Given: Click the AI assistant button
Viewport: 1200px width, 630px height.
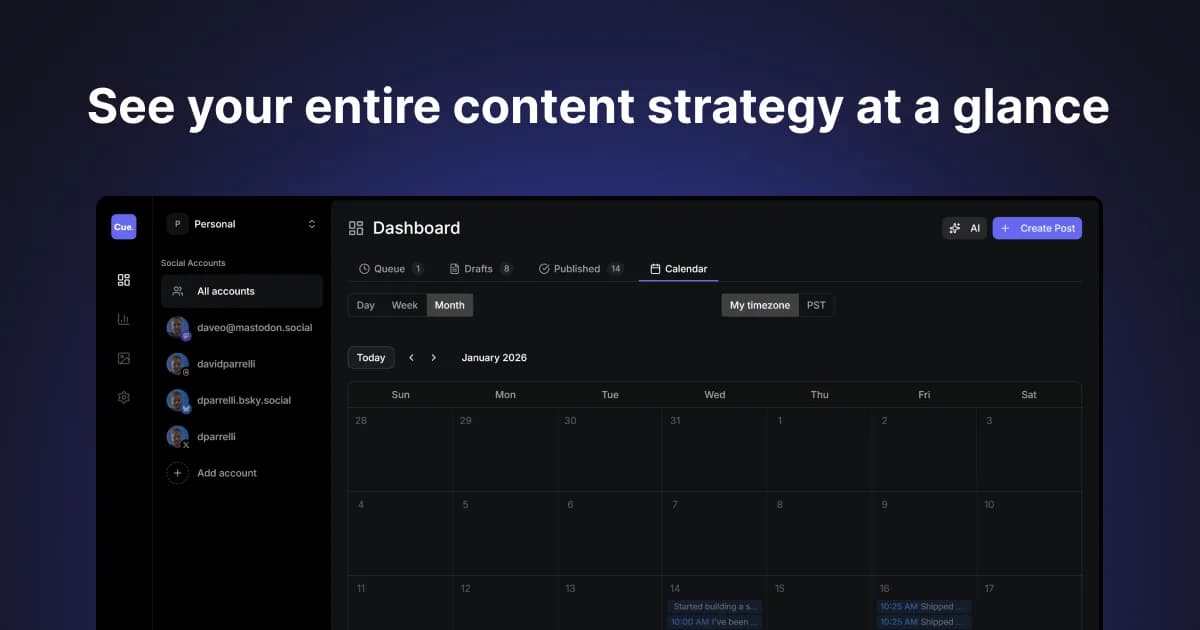Looking at the screenshot, I should tap(964, 228).
